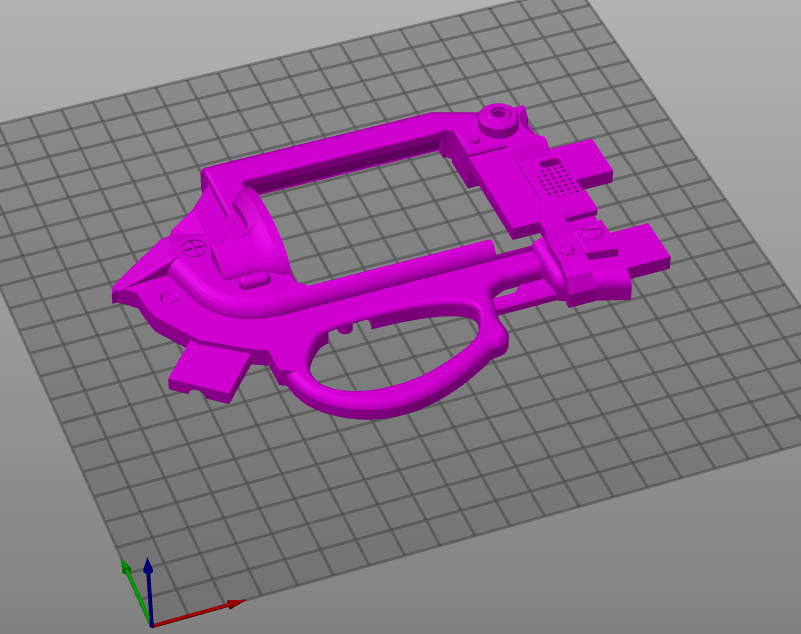Click the XYZ axis gizmo in the corner

[181, 593]
